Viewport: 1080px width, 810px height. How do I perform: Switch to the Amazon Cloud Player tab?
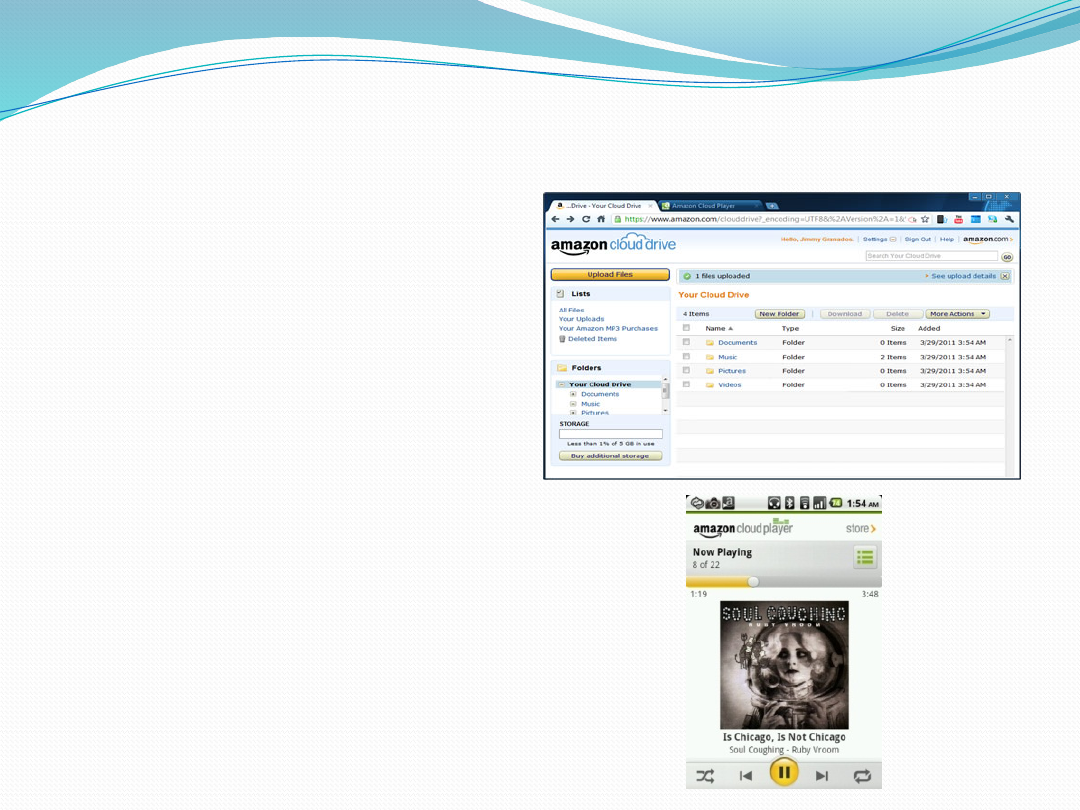tap(710, 206)
